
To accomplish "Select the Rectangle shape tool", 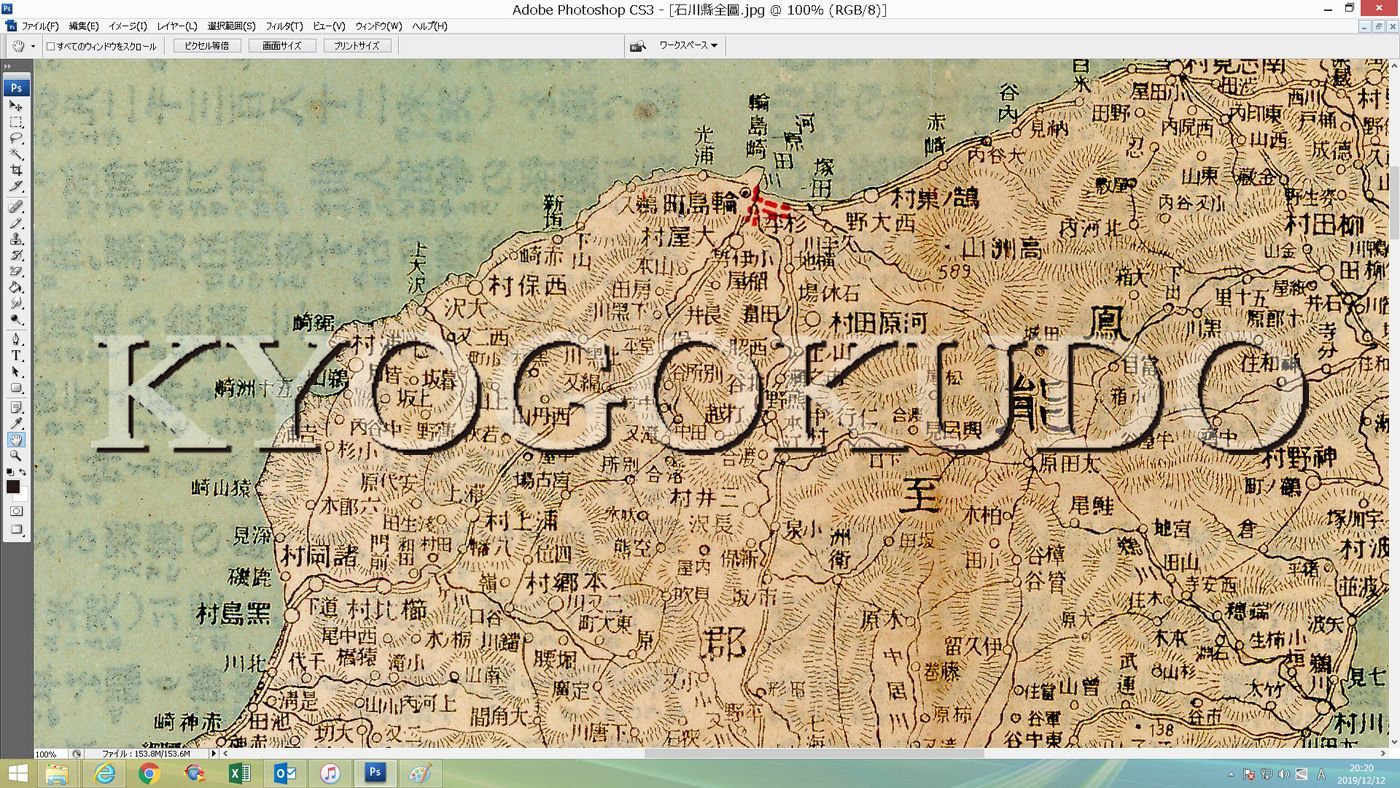I will [16, 387].
